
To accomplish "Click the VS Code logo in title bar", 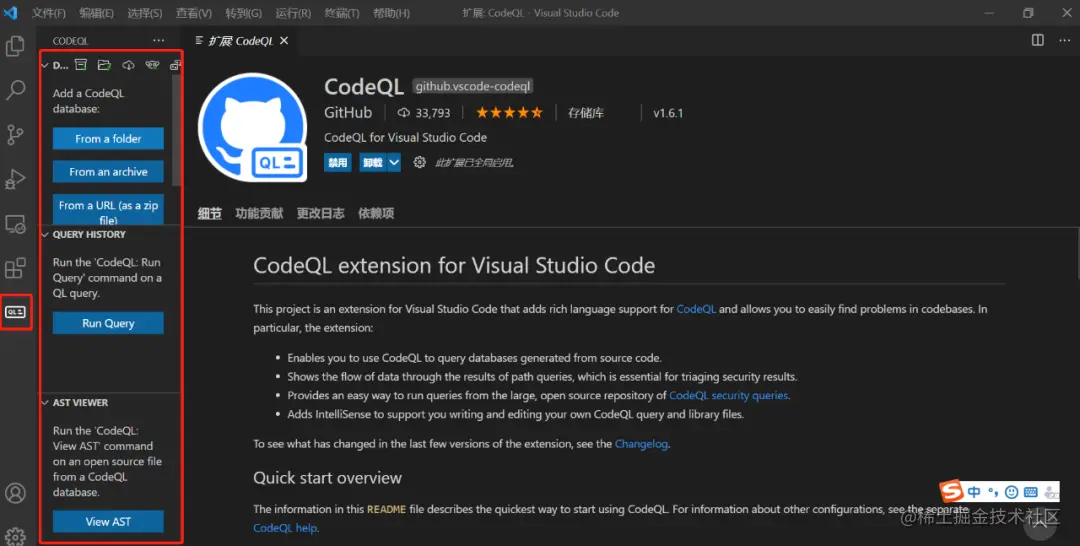I will pos(10,12).
